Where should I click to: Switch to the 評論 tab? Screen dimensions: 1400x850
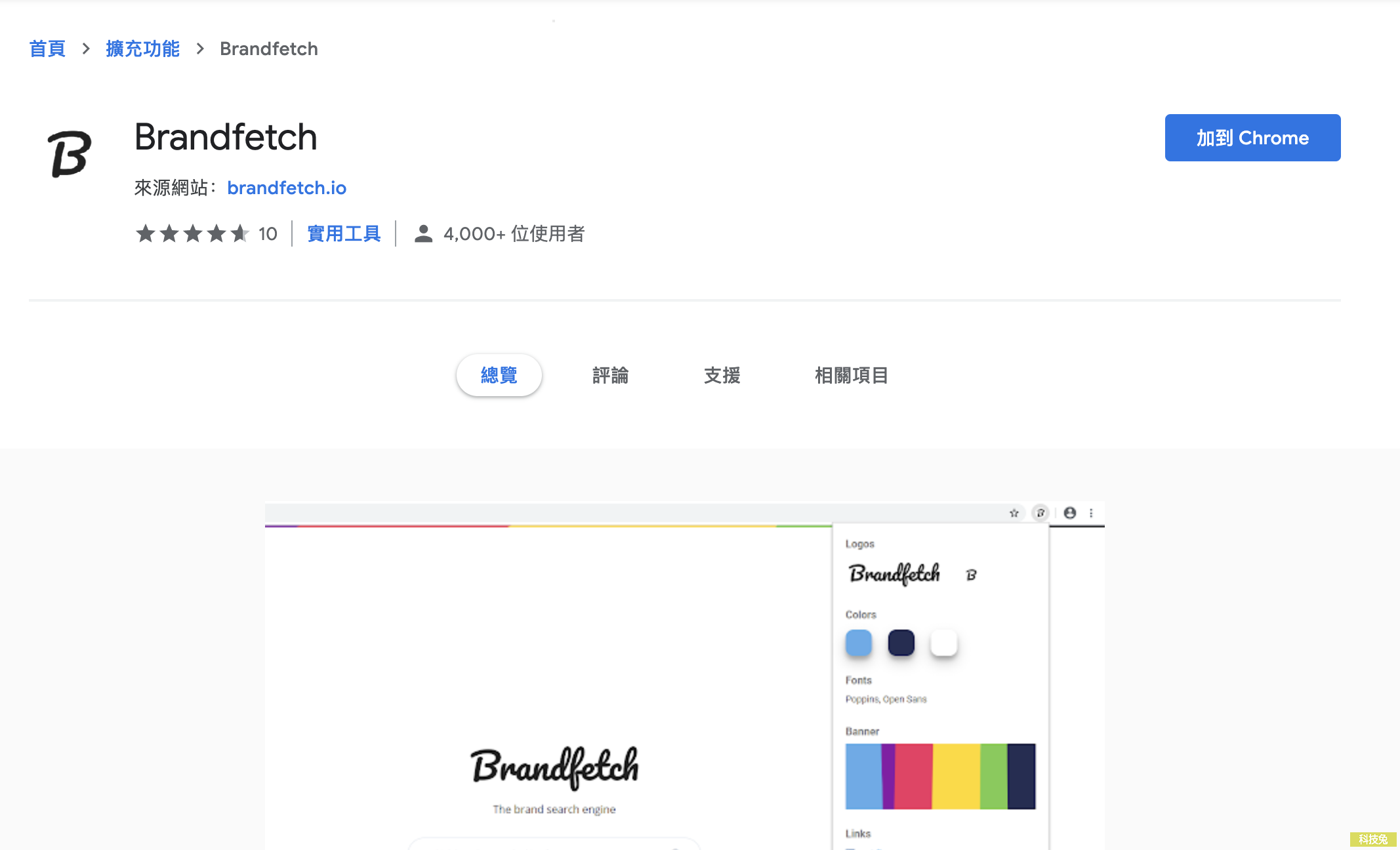(x=610, y=375)
